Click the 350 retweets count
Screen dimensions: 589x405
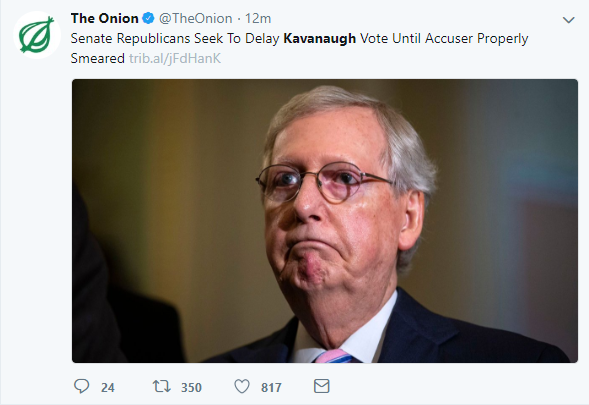[x=191, y=387]
